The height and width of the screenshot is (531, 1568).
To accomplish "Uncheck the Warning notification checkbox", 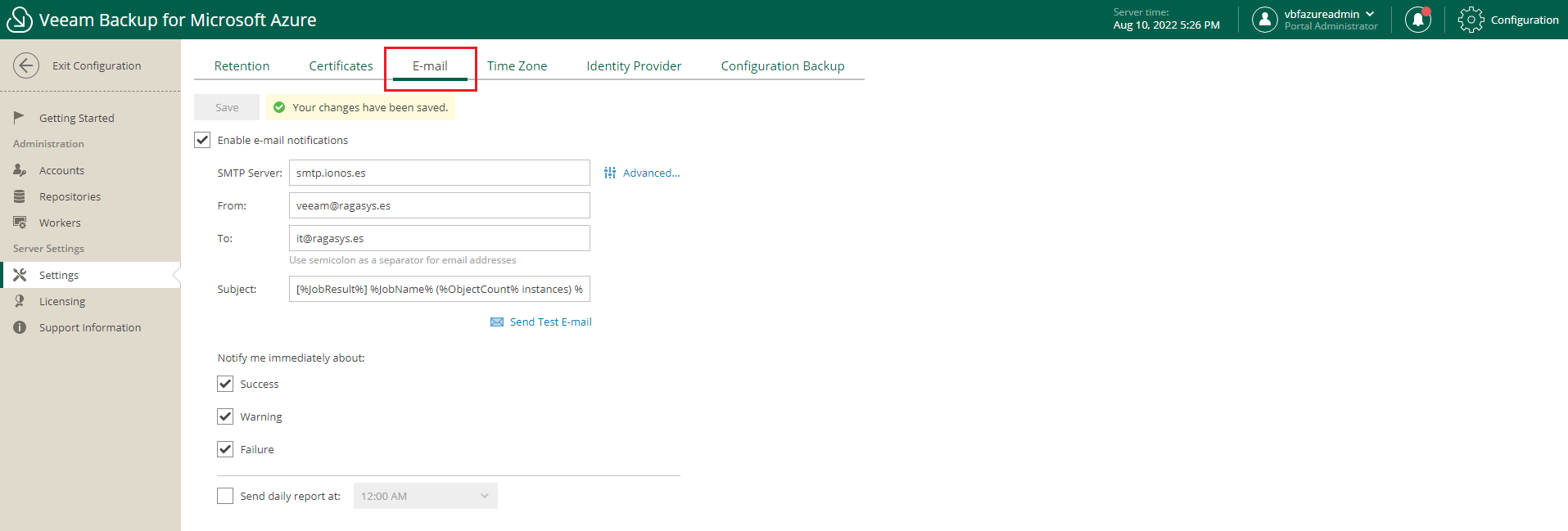I will pos(225,416).
